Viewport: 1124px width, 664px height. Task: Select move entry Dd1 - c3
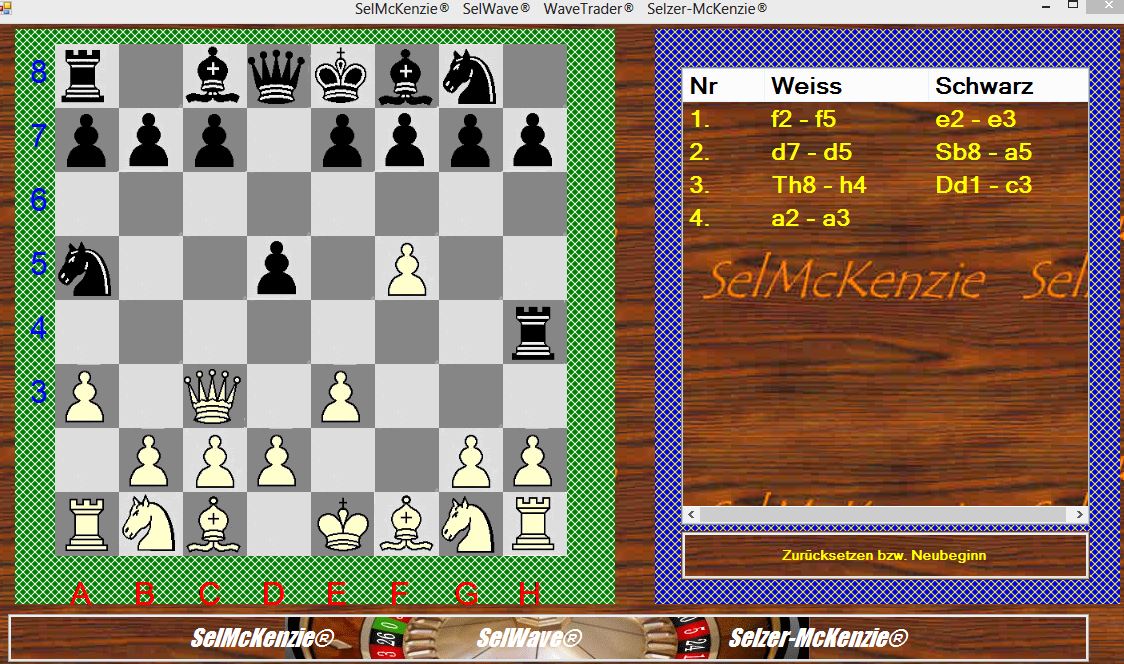[x=984, y=185]
